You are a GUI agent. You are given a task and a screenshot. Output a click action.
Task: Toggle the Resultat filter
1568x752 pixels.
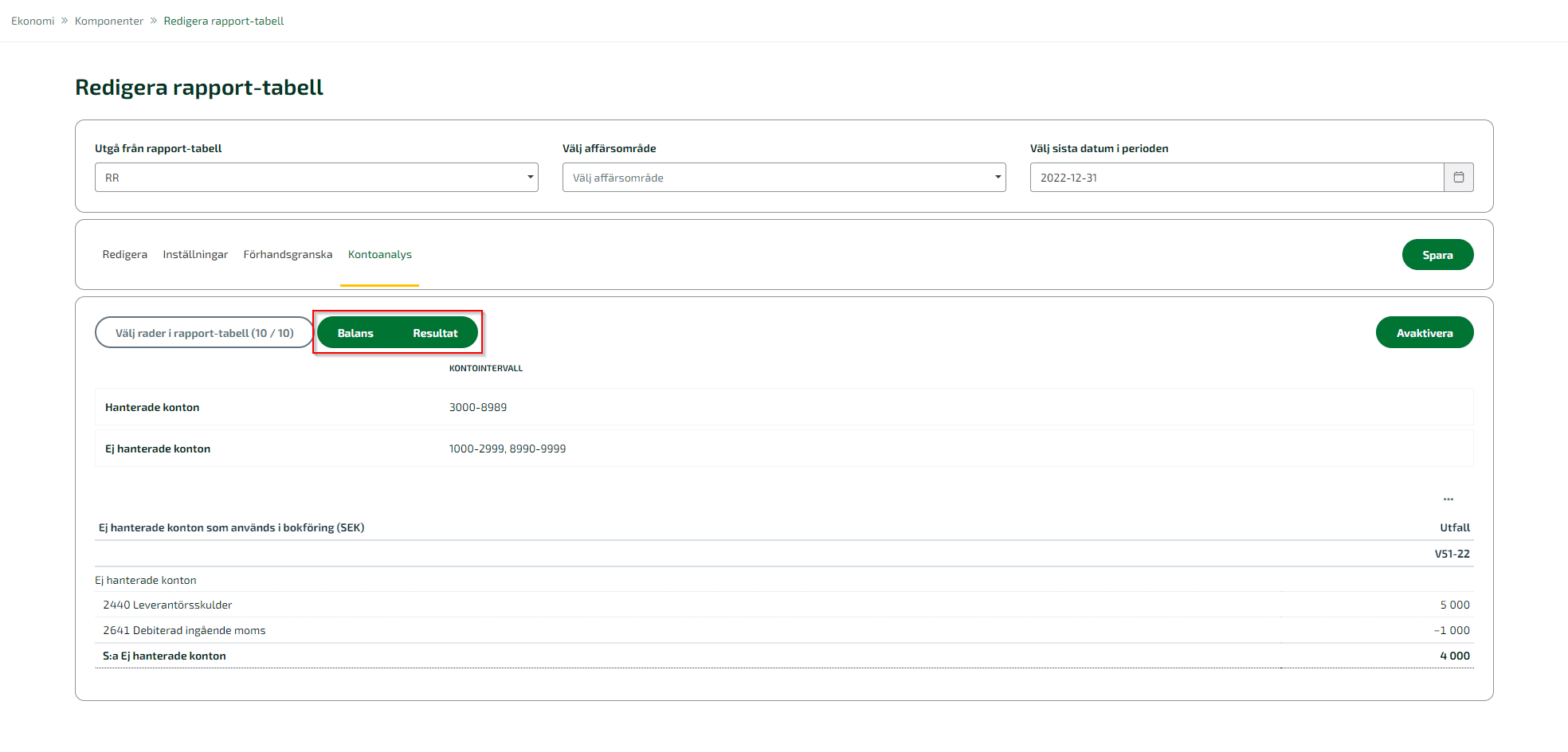[x=435, y=333]
